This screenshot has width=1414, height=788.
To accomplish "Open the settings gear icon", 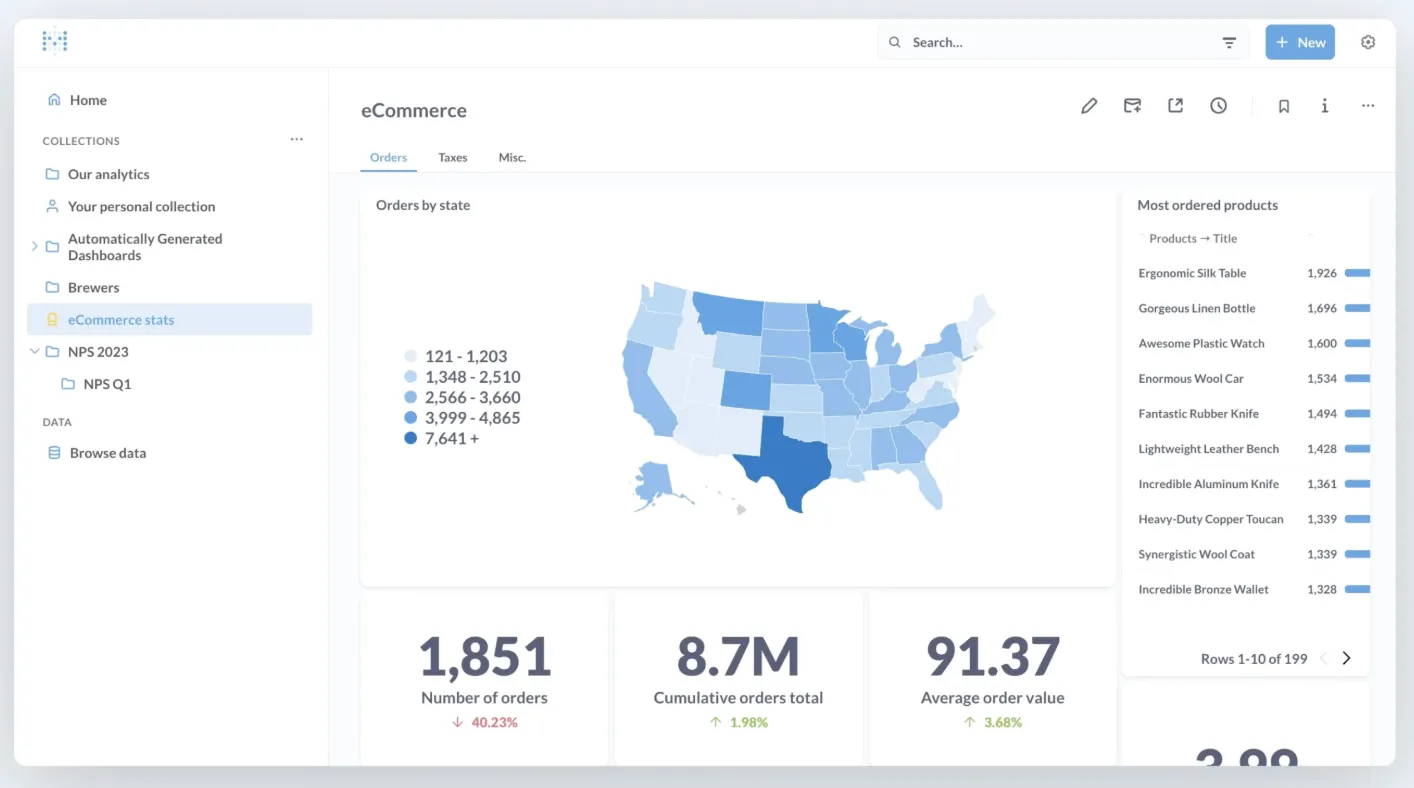I will coord(1368,42).
